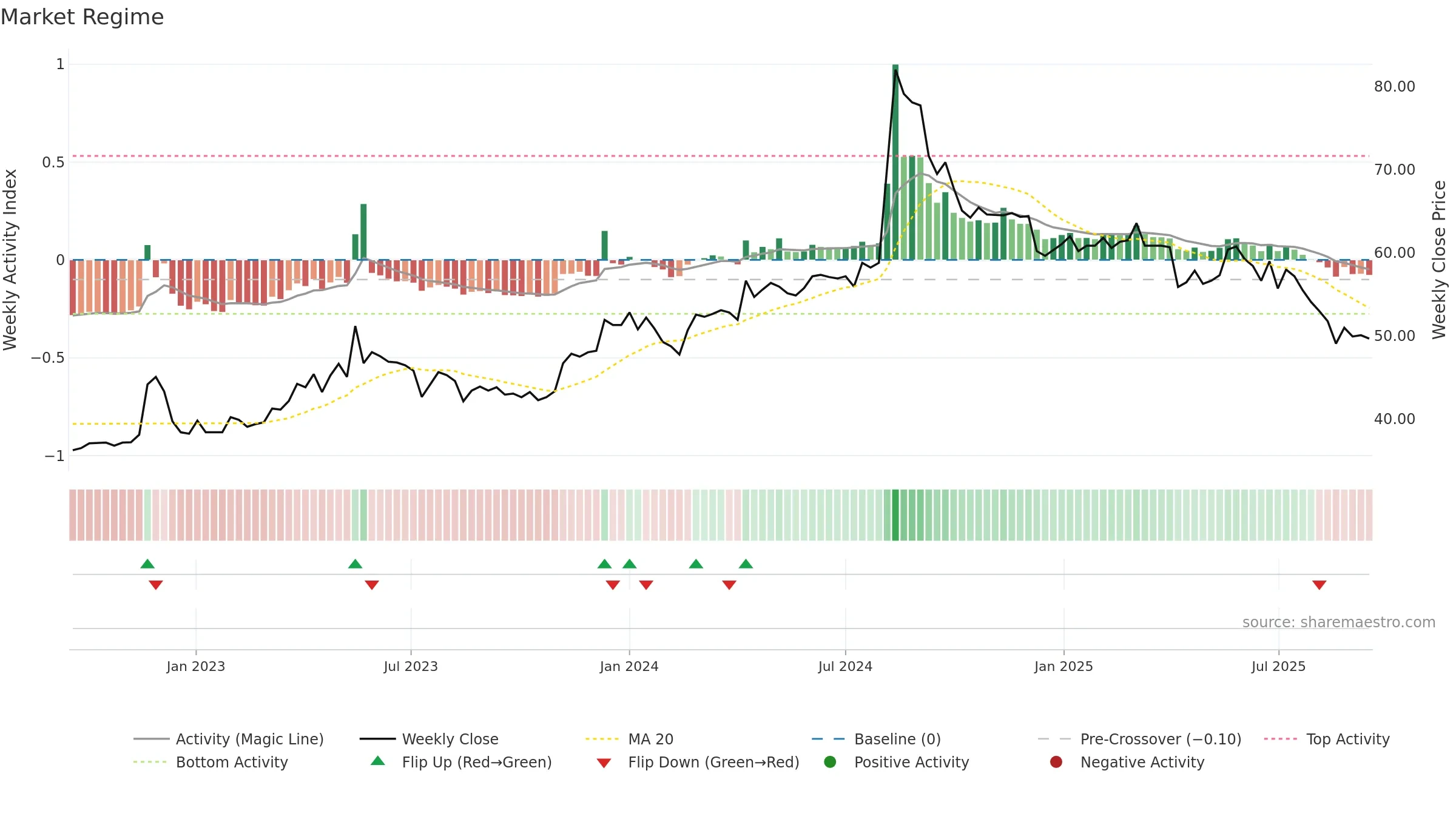1456x819 pixels.
Task: Click the darkest green cell in the regime strip
Action: point(895,515)
